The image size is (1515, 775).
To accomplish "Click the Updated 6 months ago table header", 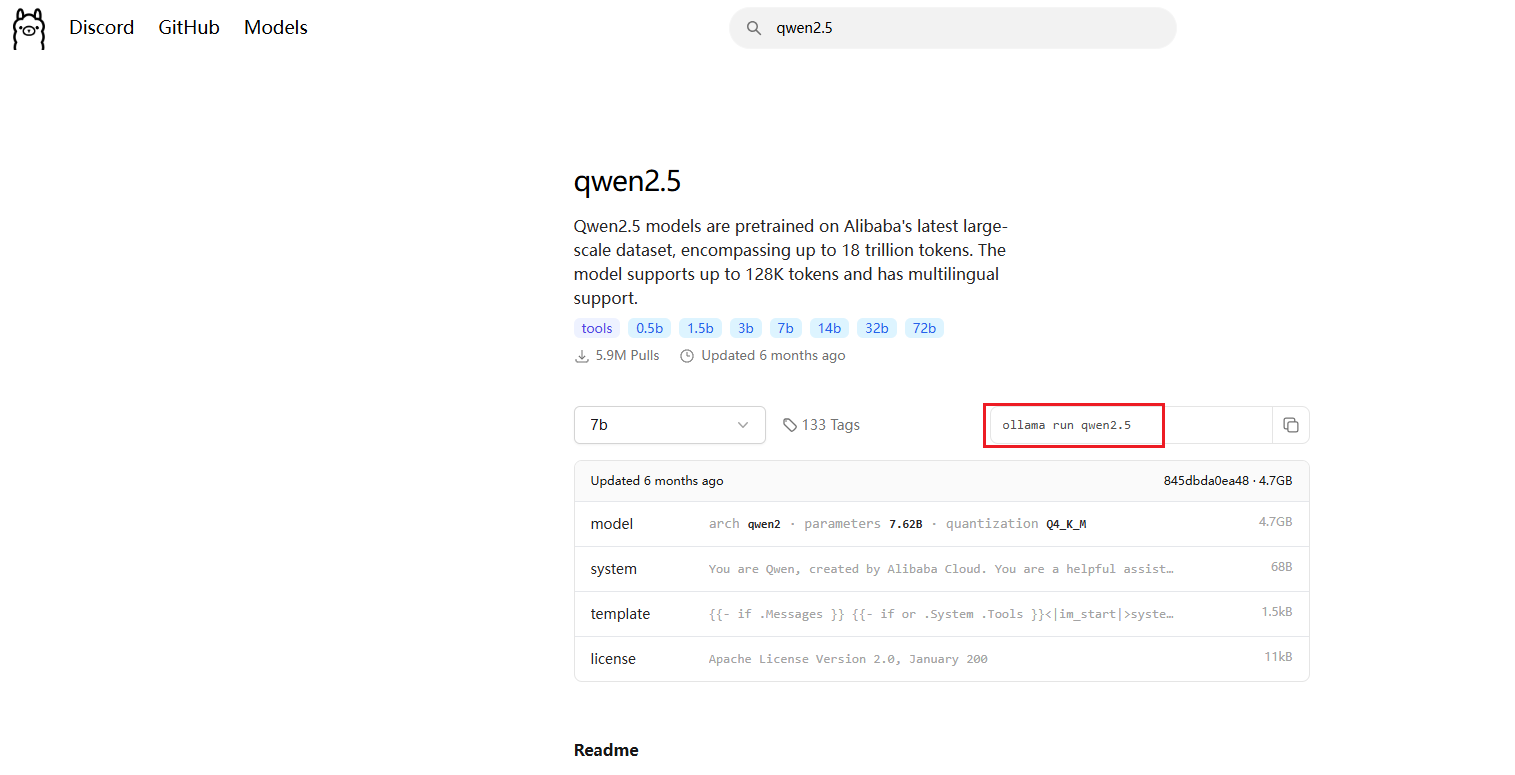I will click(x=657, y=481).
